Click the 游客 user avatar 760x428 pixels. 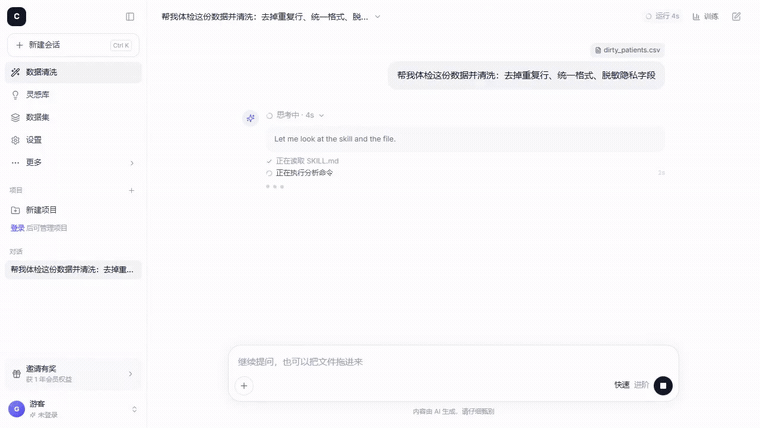click(x=16, y=409)
